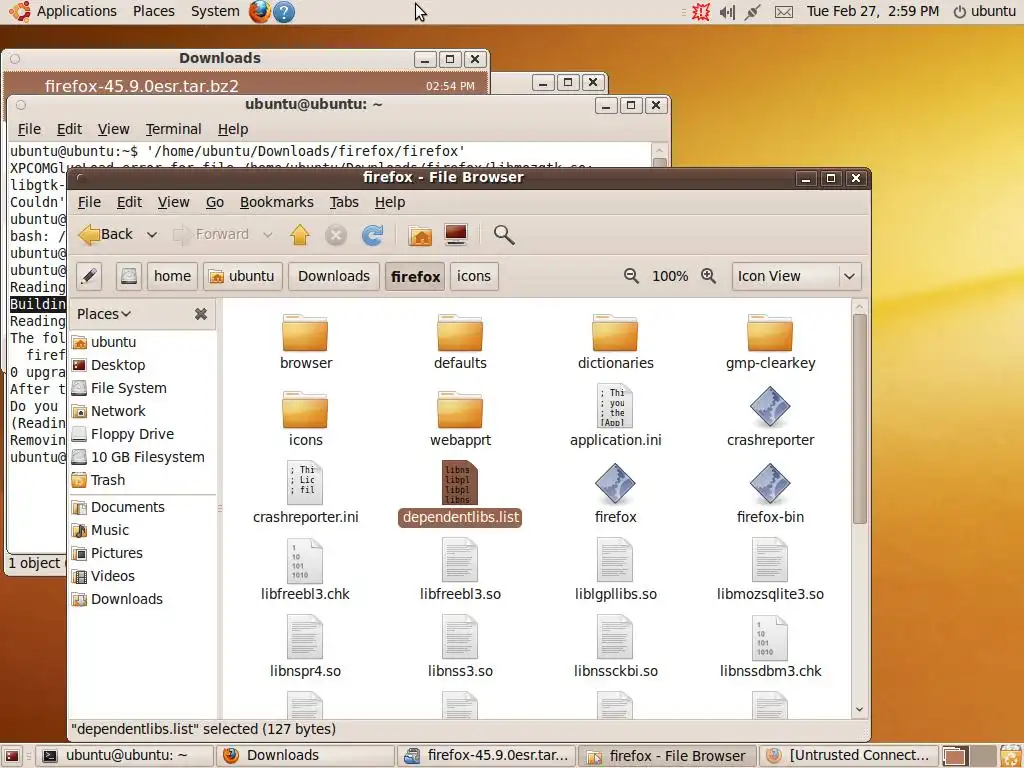Open Music bookmark in sidebar
The image size is (1024, 768).
(110, 530)
